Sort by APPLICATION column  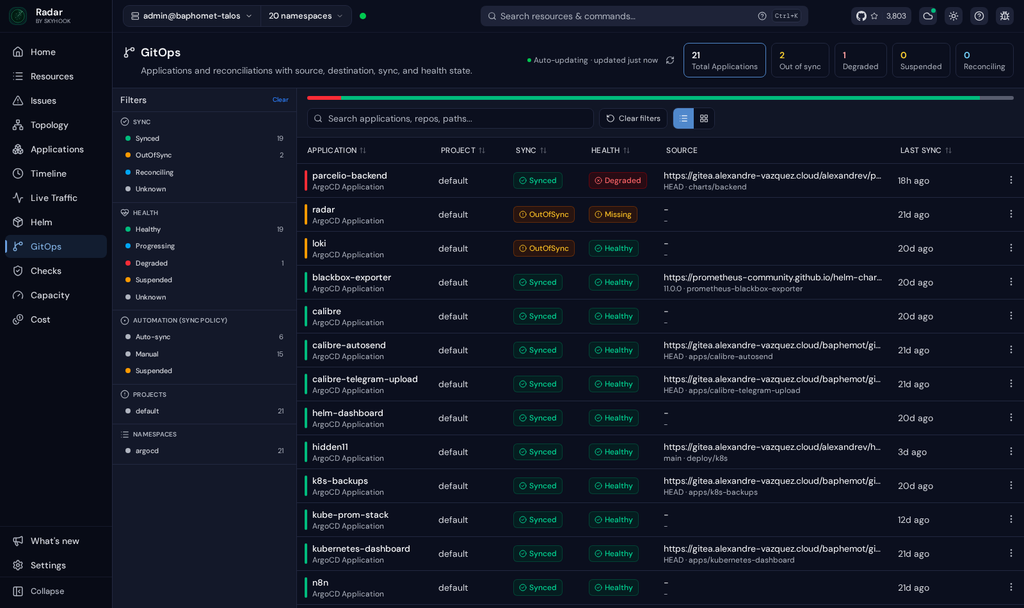[x=336, y=150]
